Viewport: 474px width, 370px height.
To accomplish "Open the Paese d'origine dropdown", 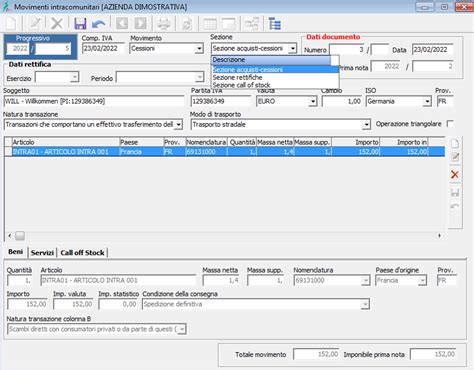I will pos(422,281).
